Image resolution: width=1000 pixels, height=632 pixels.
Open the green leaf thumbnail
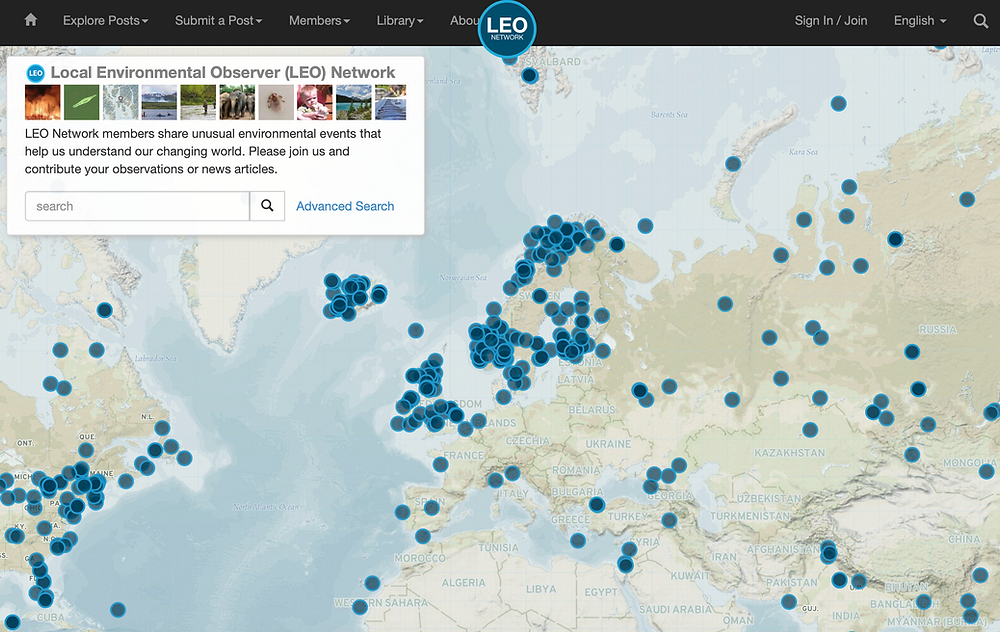point(82,102)
